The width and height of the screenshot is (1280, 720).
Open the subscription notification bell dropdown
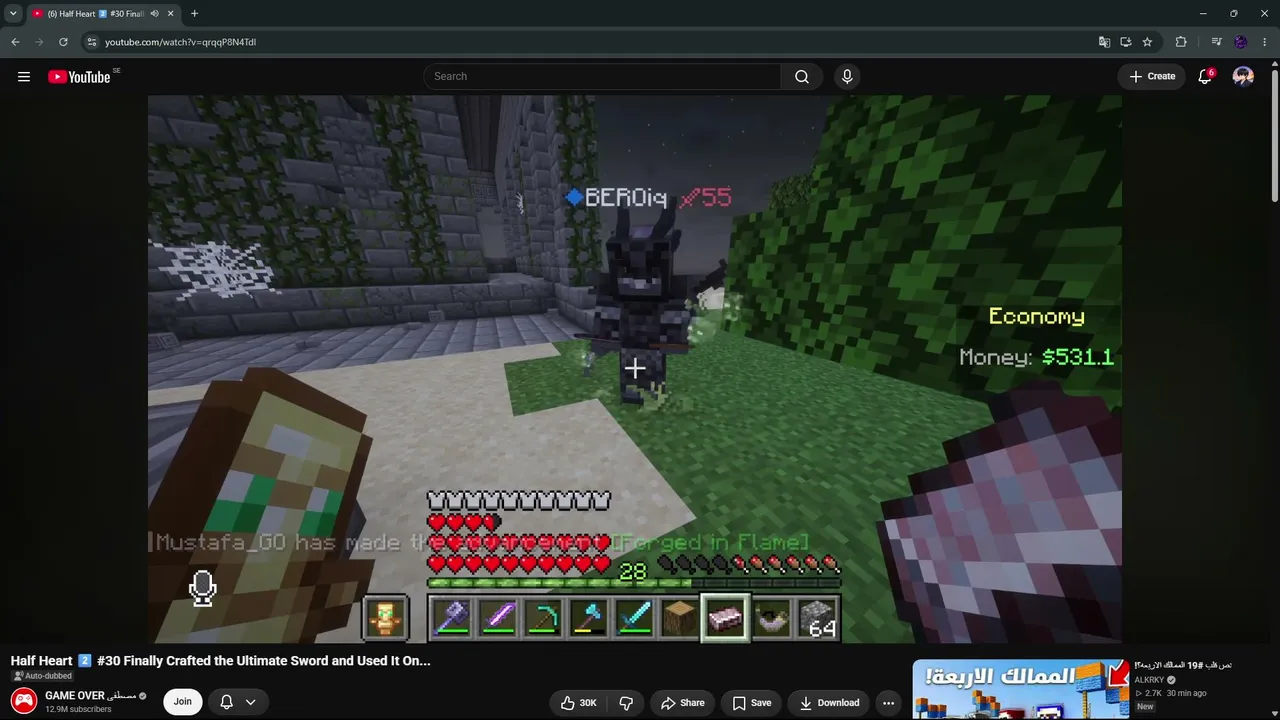click(238, 702)
